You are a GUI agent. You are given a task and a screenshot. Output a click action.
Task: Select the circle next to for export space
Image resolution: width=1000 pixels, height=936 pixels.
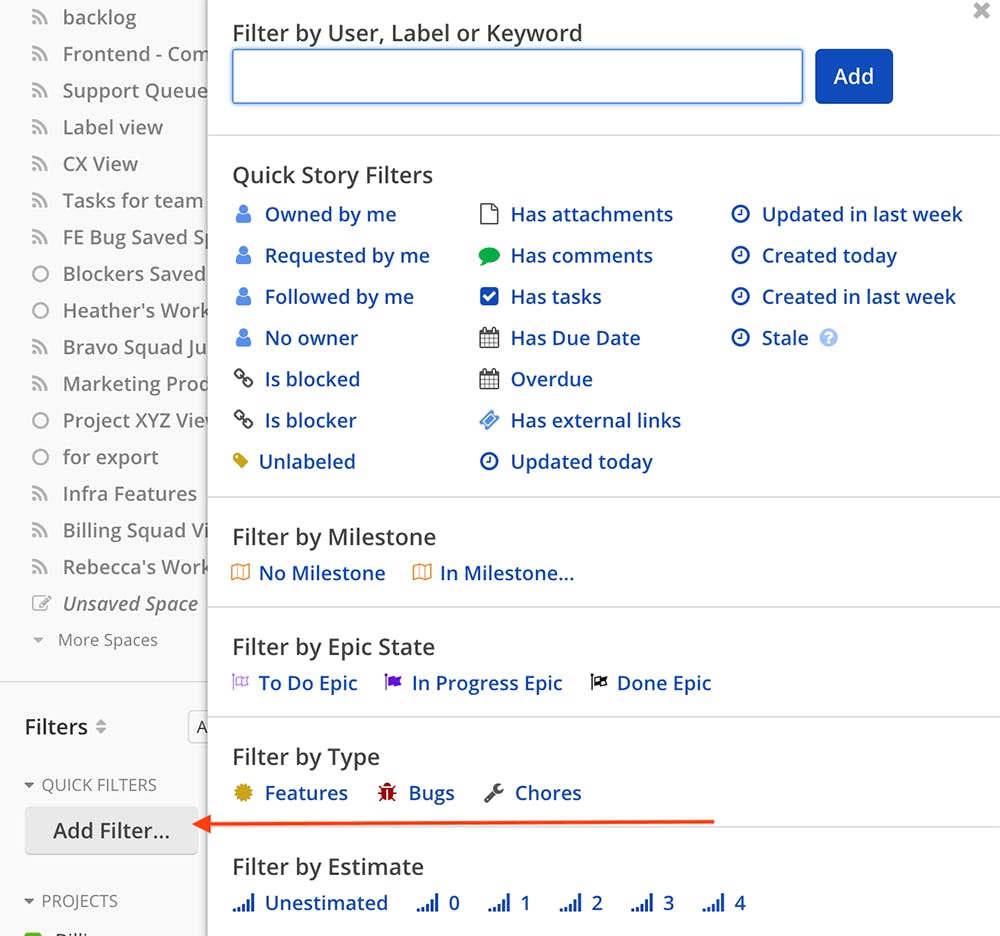click(40, 457)
